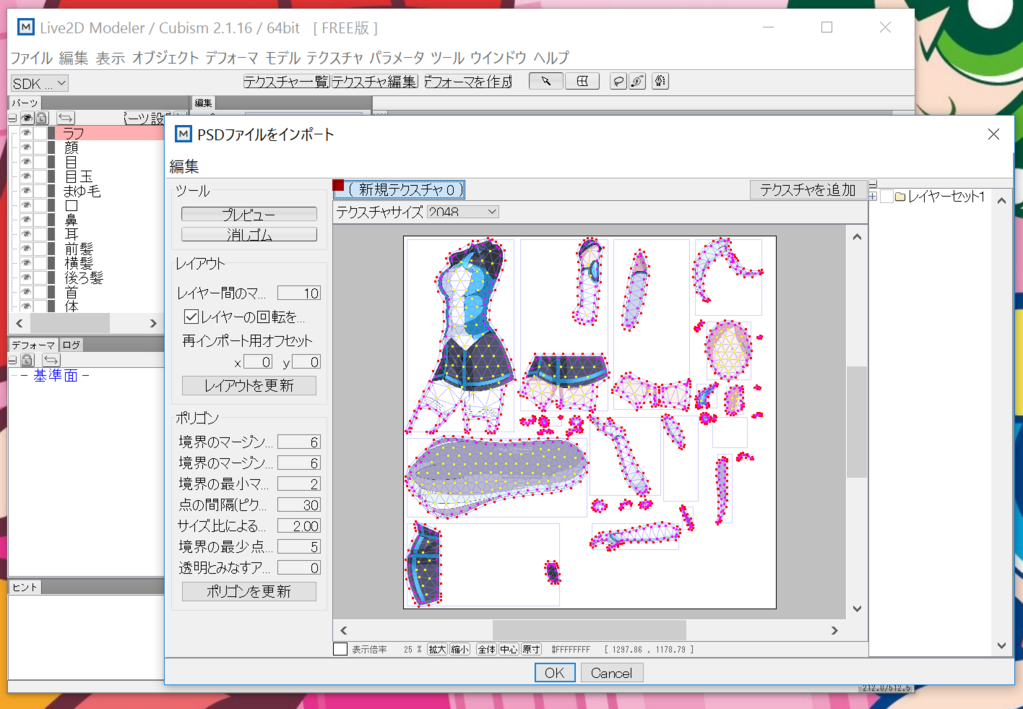Toggle the レイヤーの回転 checkbox
The width and height of the screenshot is (1023, 709).
point(191,317)
